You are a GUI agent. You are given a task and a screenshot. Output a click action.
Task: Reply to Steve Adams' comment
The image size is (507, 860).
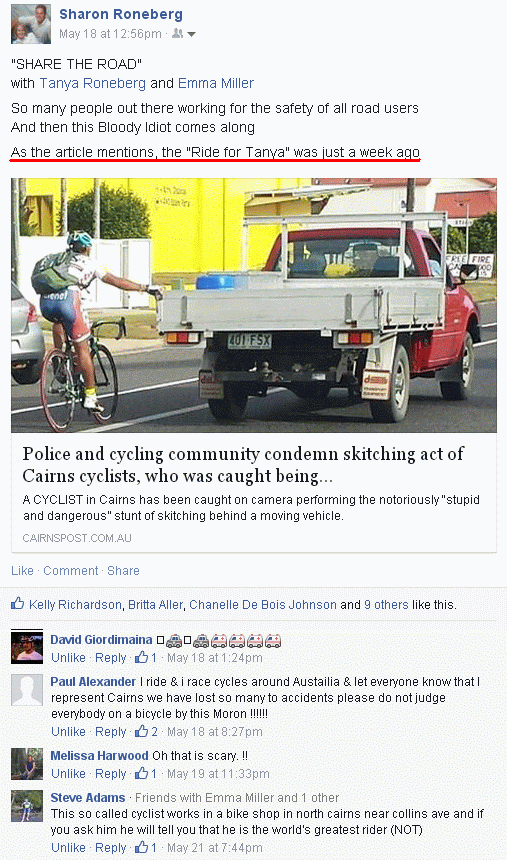pyautogui.click(x=111, y=847)
